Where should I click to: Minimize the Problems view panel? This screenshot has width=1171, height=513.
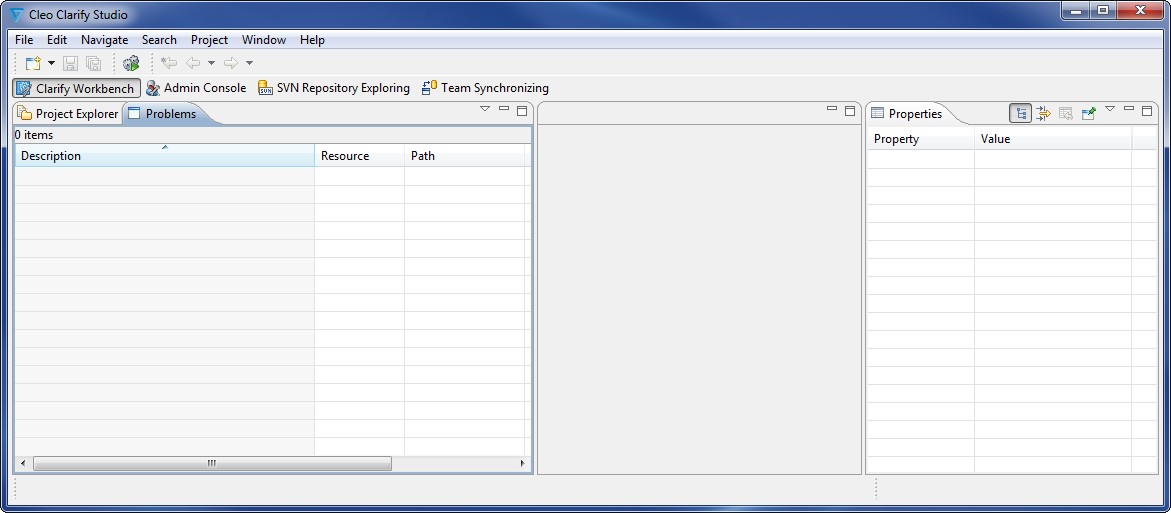tap(503, 109)
